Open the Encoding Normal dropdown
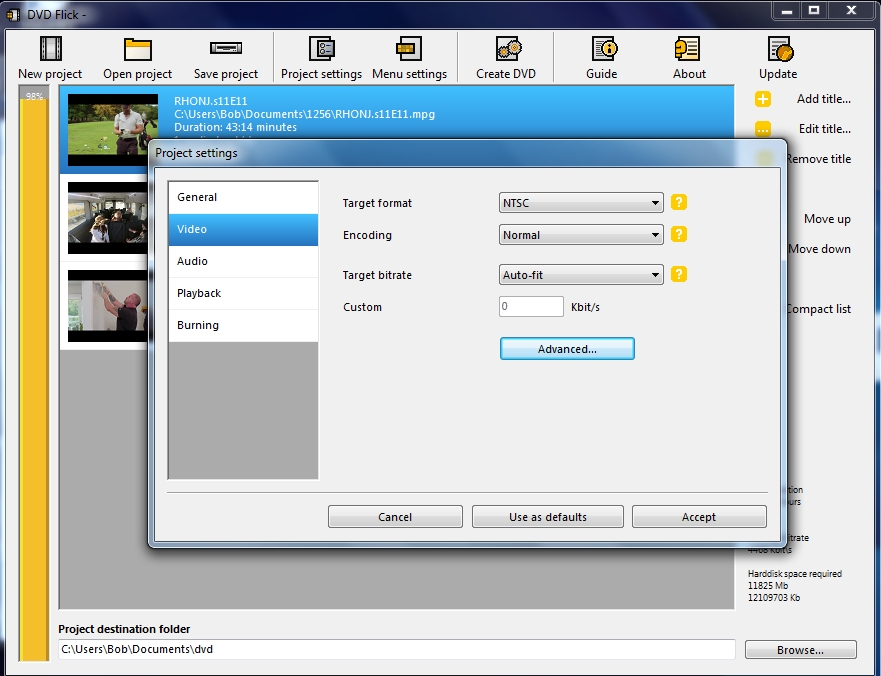Screen dimensions: 881x676 pos(581,235)
